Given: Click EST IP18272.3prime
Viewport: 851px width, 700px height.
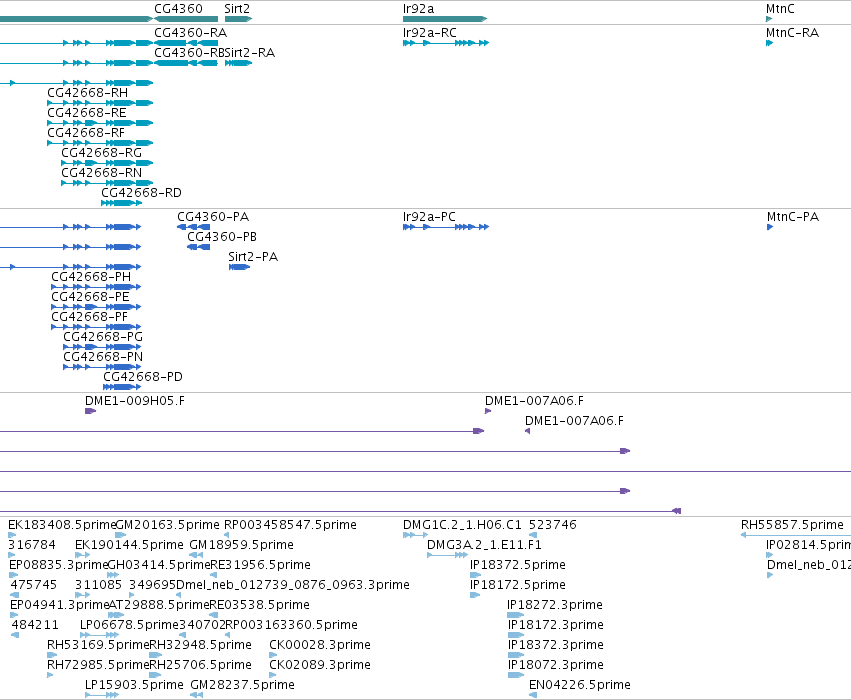Looking at the screenshot, I should [555, 605].
